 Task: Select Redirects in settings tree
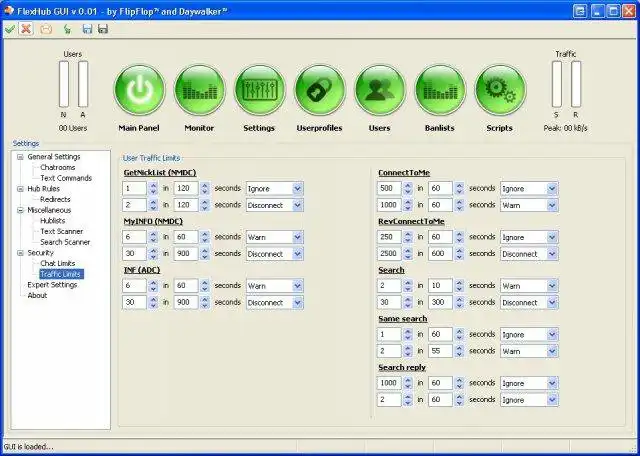(x=55, y=199)
